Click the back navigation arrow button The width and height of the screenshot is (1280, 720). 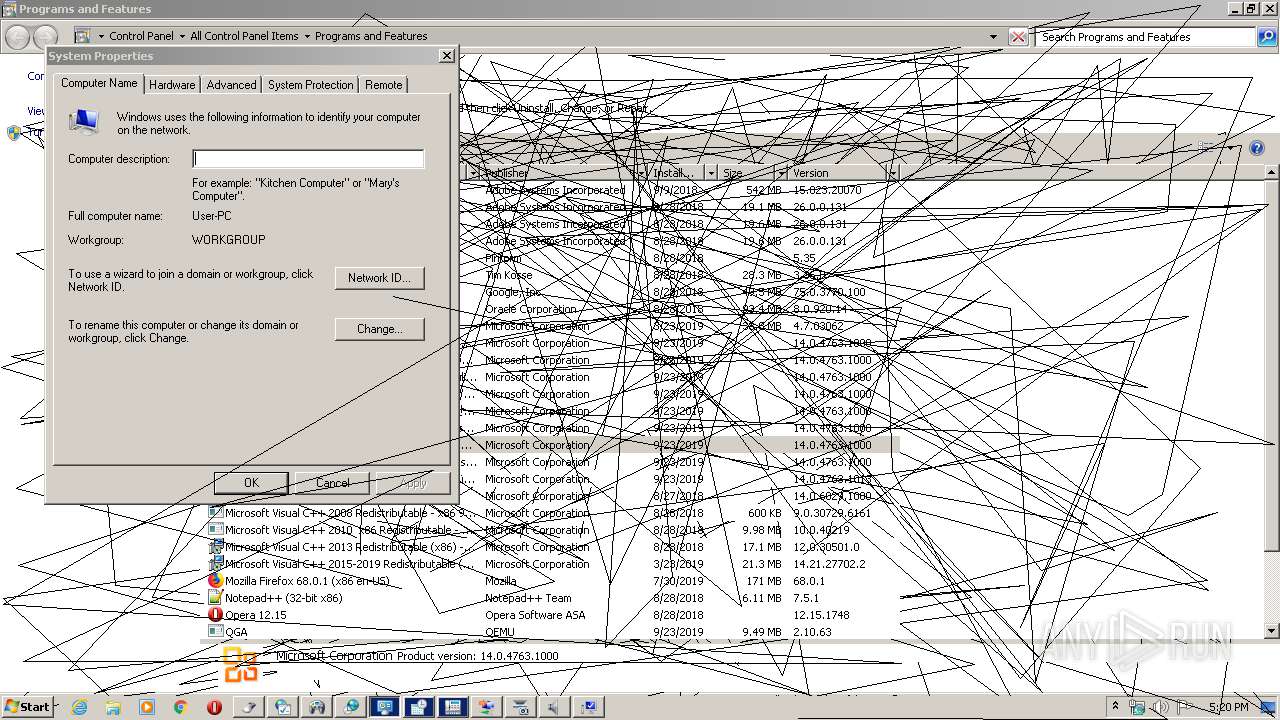[17, 37]
